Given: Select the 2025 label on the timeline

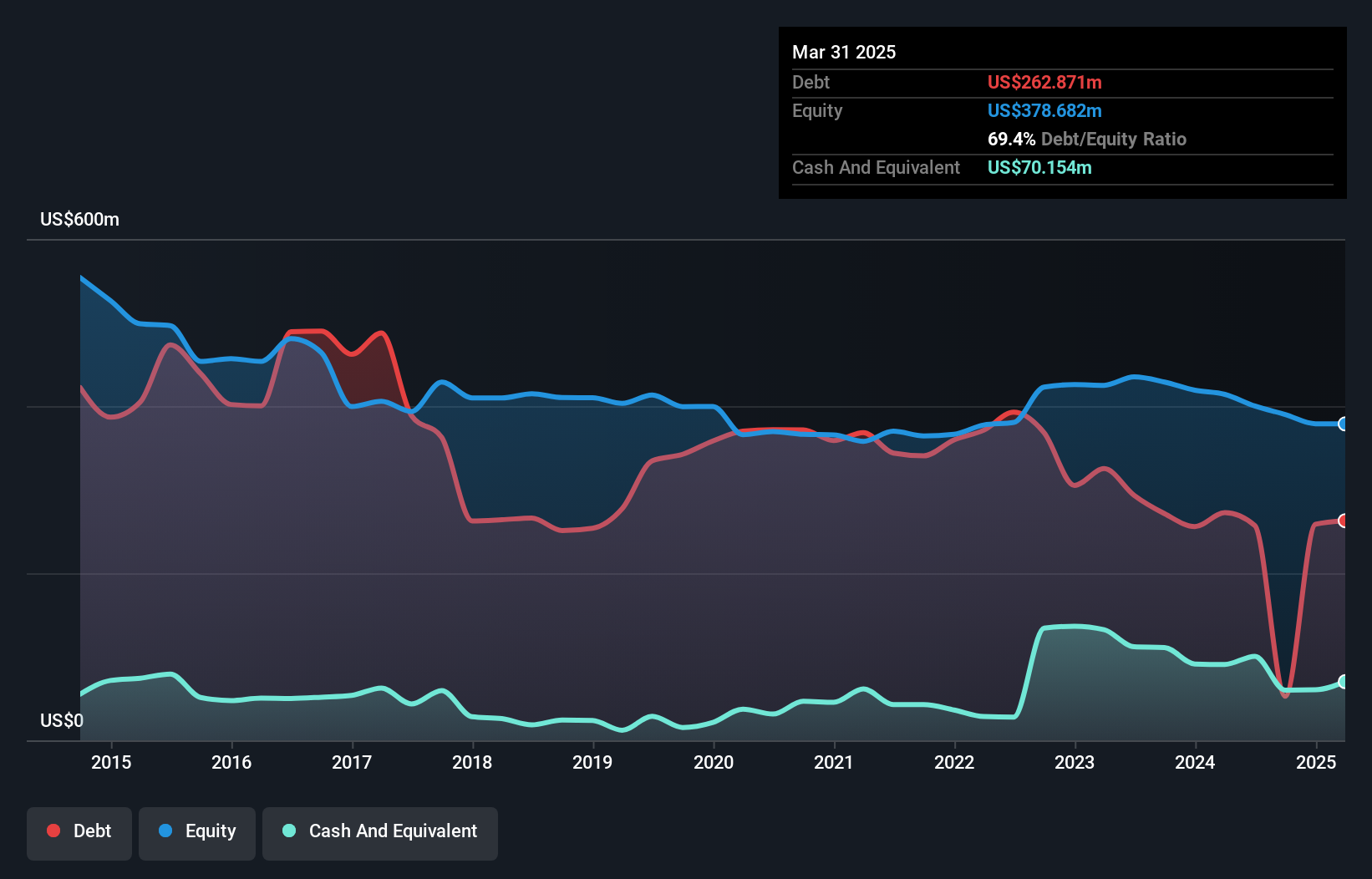Looking at the screenshot, I should coord(1315,762).
